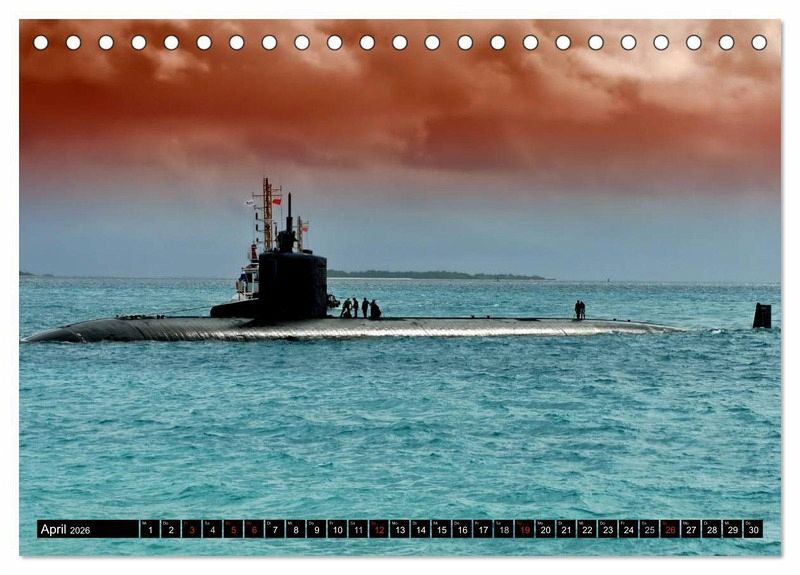Screen dimensions: 800x575
Task: Select red holiday date 3
Action: pos(191,529)
